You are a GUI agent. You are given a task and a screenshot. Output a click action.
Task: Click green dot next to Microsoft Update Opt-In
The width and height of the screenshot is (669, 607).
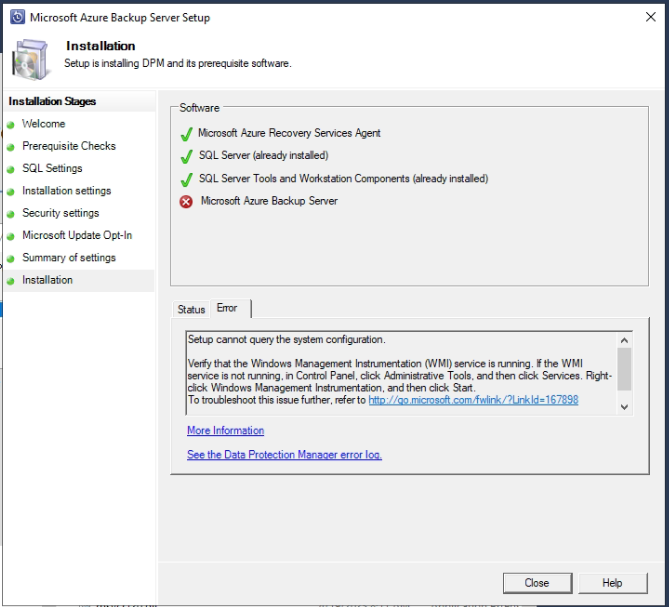click(x=11, y=236)
